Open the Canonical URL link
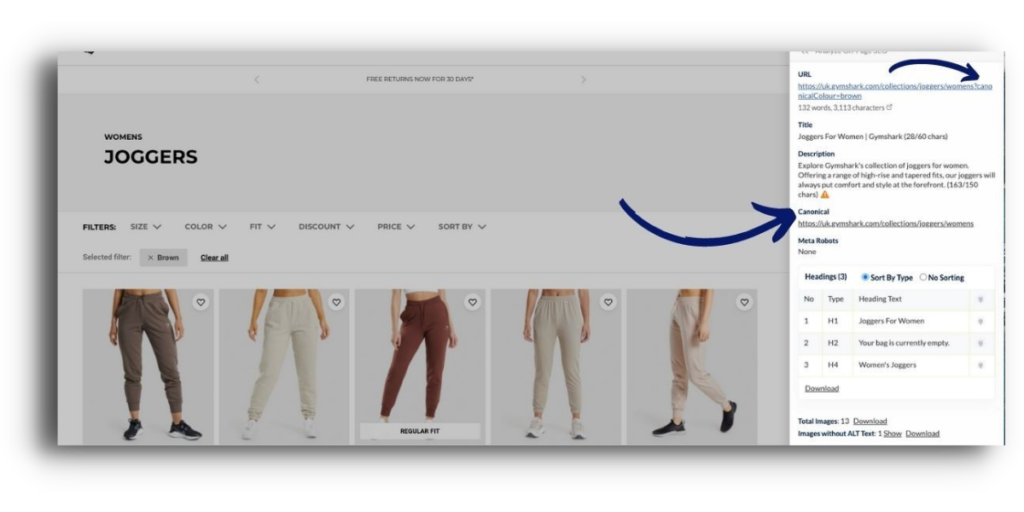Image resolution: width=1024 pixels, height=512 pixels. [x=886, y=223]
